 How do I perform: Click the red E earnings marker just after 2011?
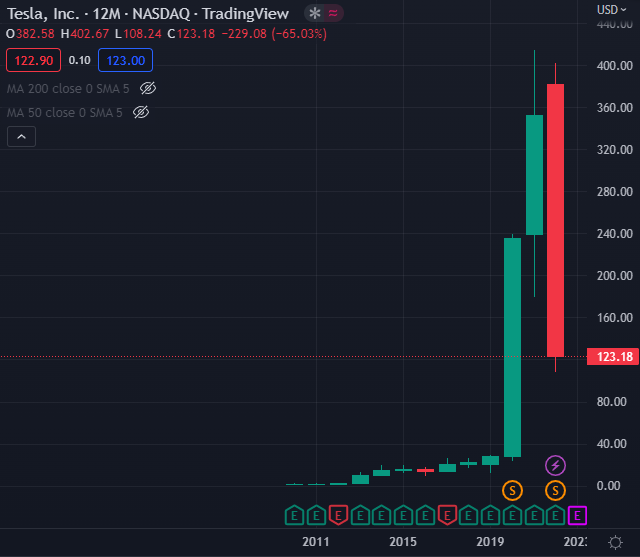(338, 515)
